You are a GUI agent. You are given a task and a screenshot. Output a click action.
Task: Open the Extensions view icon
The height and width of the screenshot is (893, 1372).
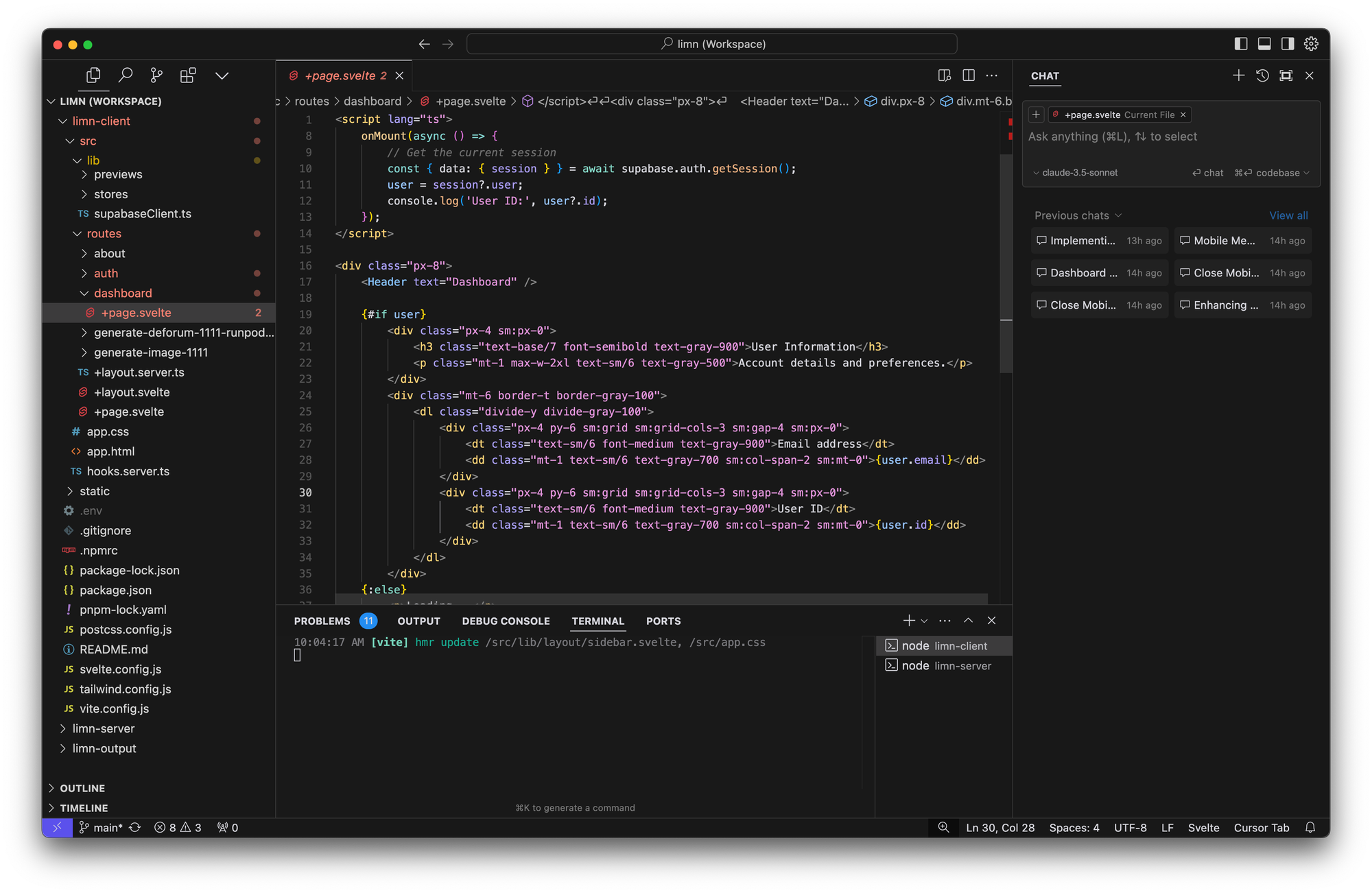pyautogui.click(x=187, y=75)
